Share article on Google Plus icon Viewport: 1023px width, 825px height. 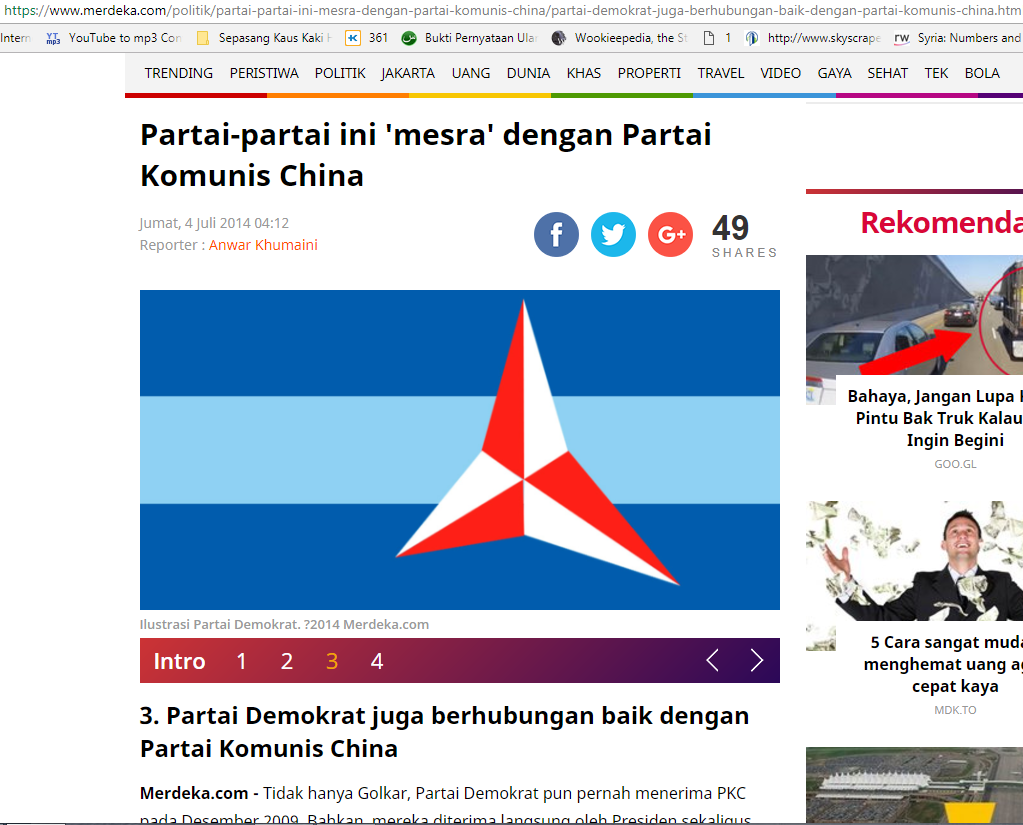tap(670, 234)
